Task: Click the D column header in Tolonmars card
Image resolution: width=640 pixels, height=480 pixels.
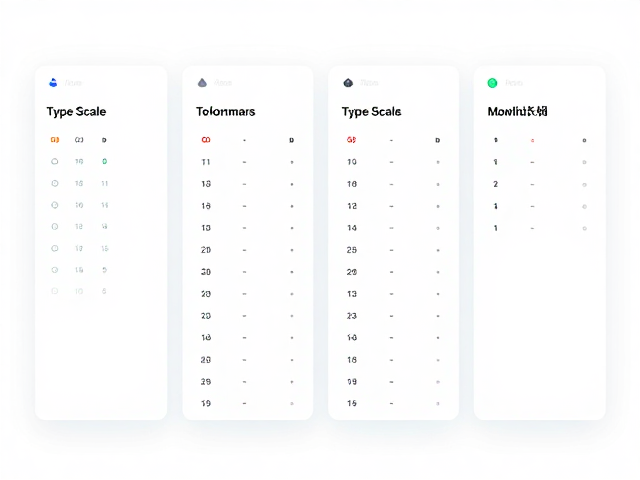Action: [x=291, y=140]
